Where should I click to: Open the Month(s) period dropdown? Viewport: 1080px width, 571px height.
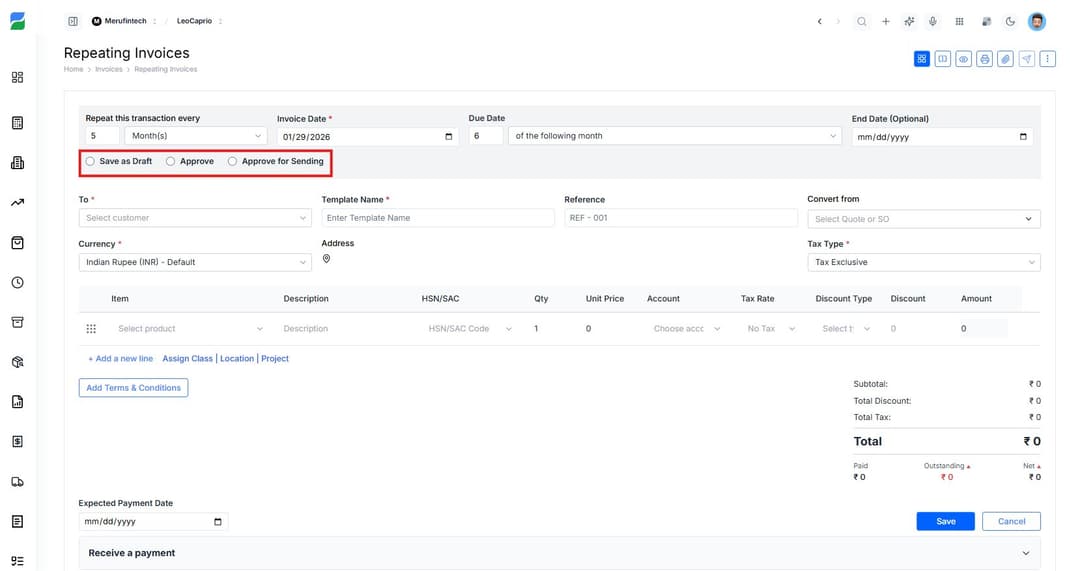tap(196, 136)
